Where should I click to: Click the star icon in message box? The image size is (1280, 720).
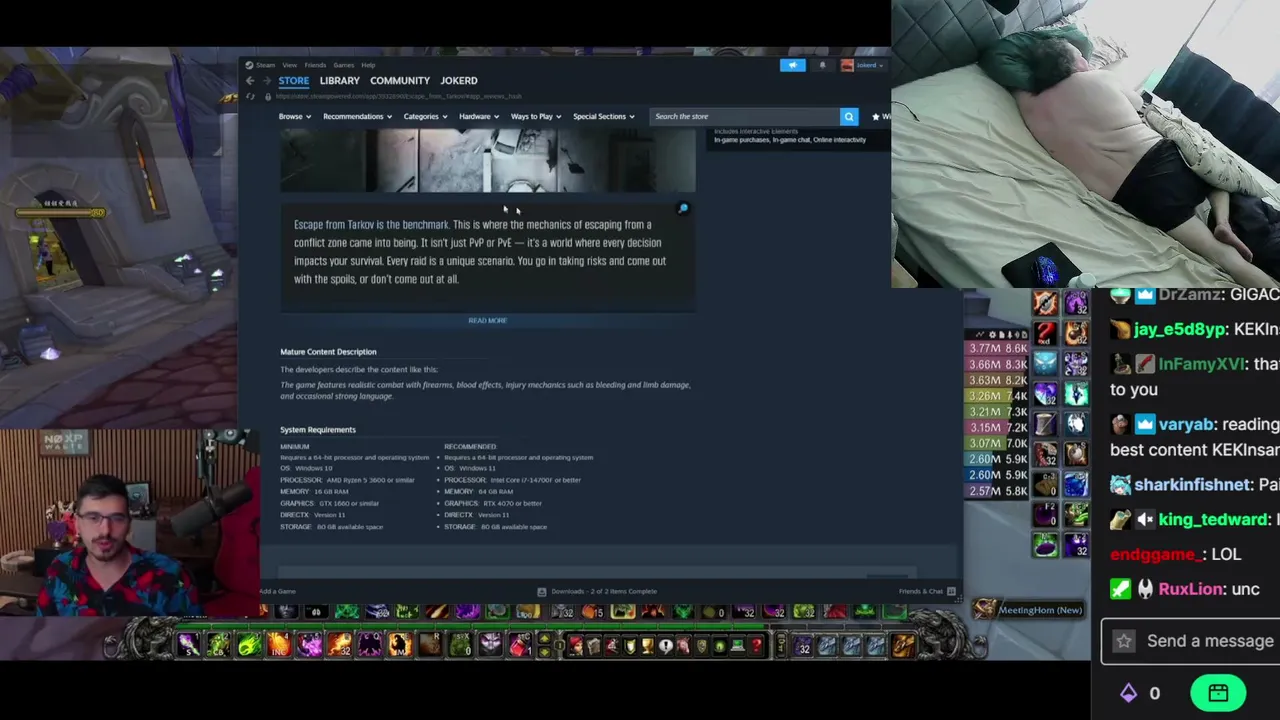(1124, 641)
